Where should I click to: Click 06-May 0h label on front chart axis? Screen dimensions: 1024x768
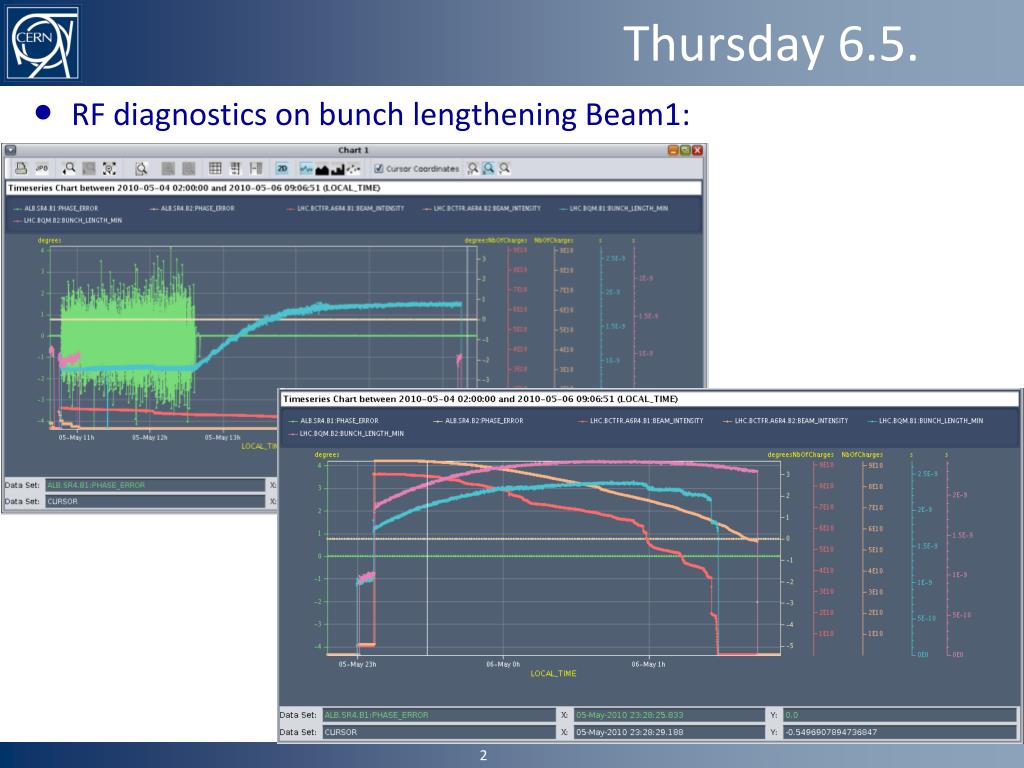point(503,664)
